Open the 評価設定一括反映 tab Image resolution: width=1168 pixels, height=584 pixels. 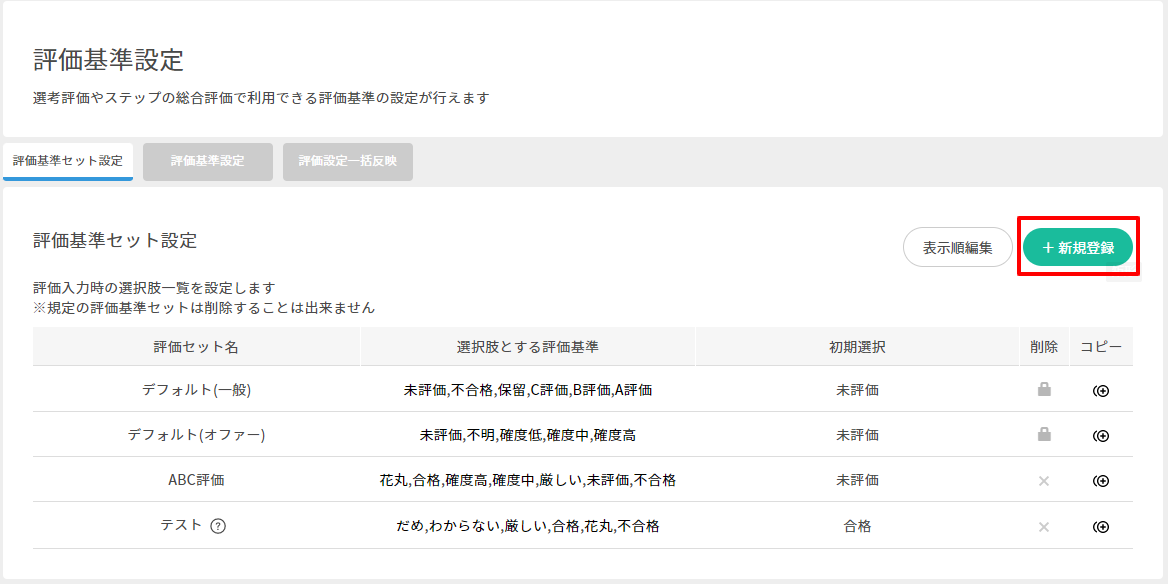pyautogui.click(x=347, y=161)
